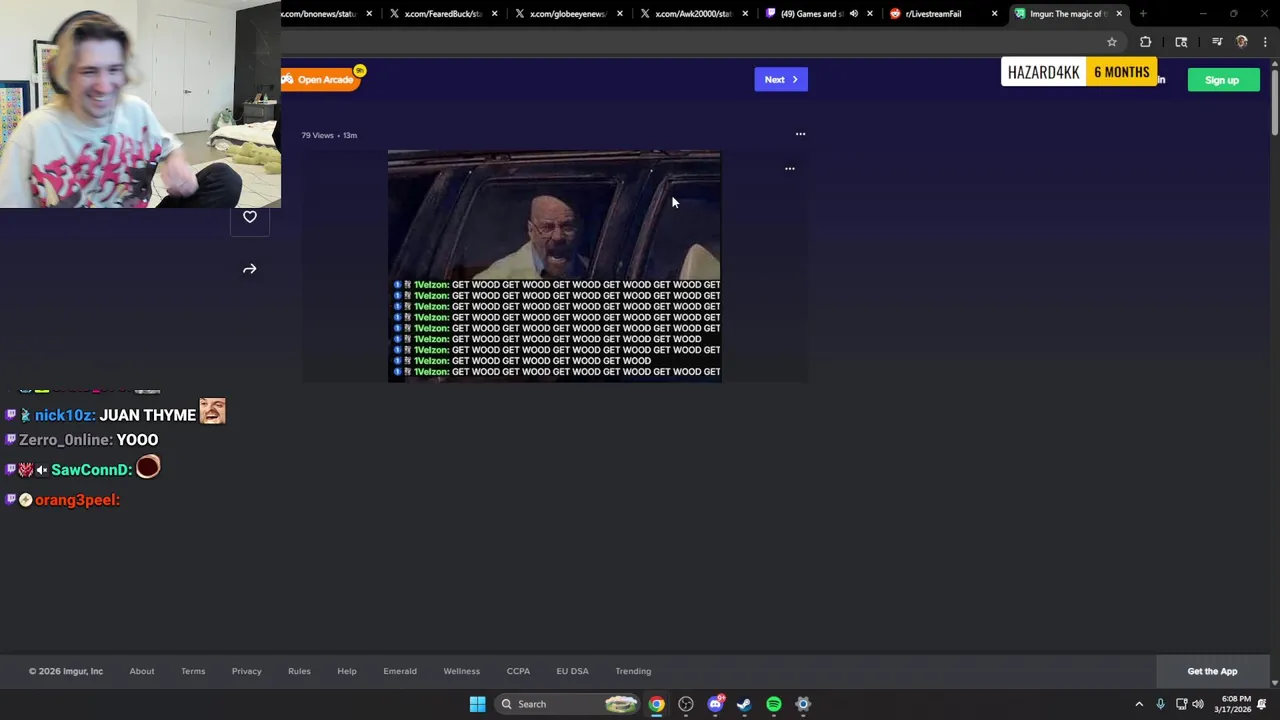Open the About footer link

(142, 672)
